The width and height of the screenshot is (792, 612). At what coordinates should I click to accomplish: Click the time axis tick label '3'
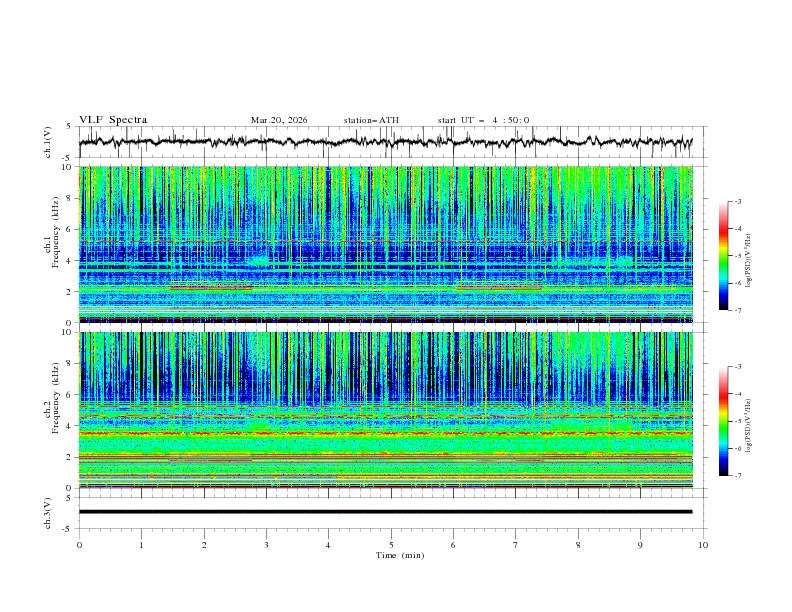(x=266, y=545)
